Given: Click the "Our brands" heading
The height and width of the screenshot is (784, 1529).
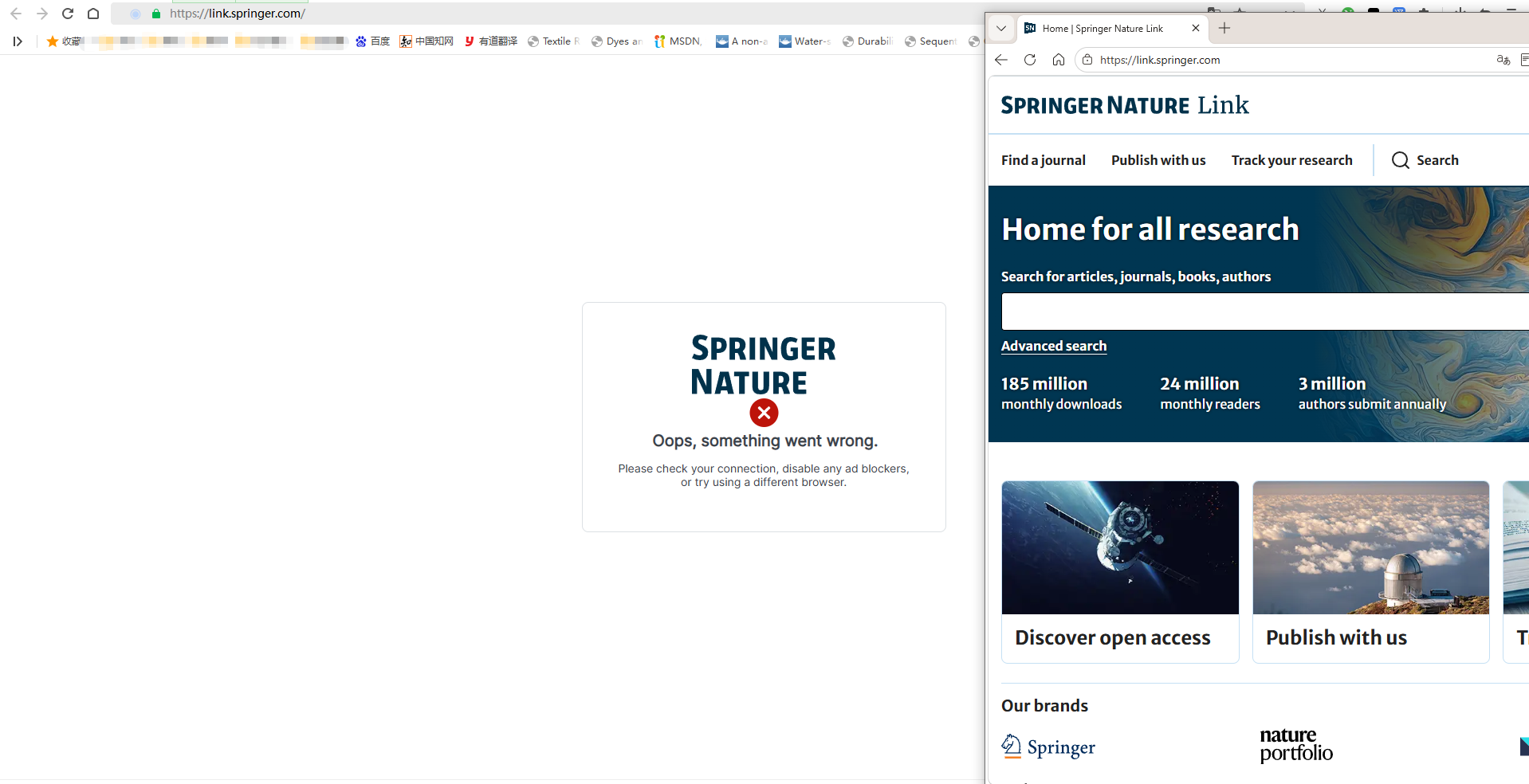Looking at the screenshot, I should point(1044,706).
